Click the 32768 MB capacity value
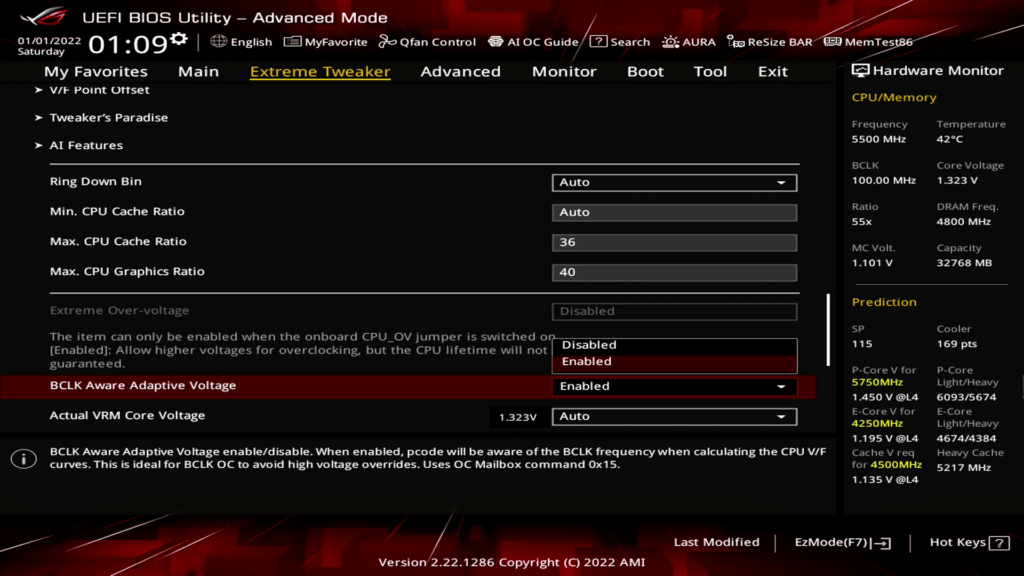Screen dimensions: 1024x576 point(964,263)
